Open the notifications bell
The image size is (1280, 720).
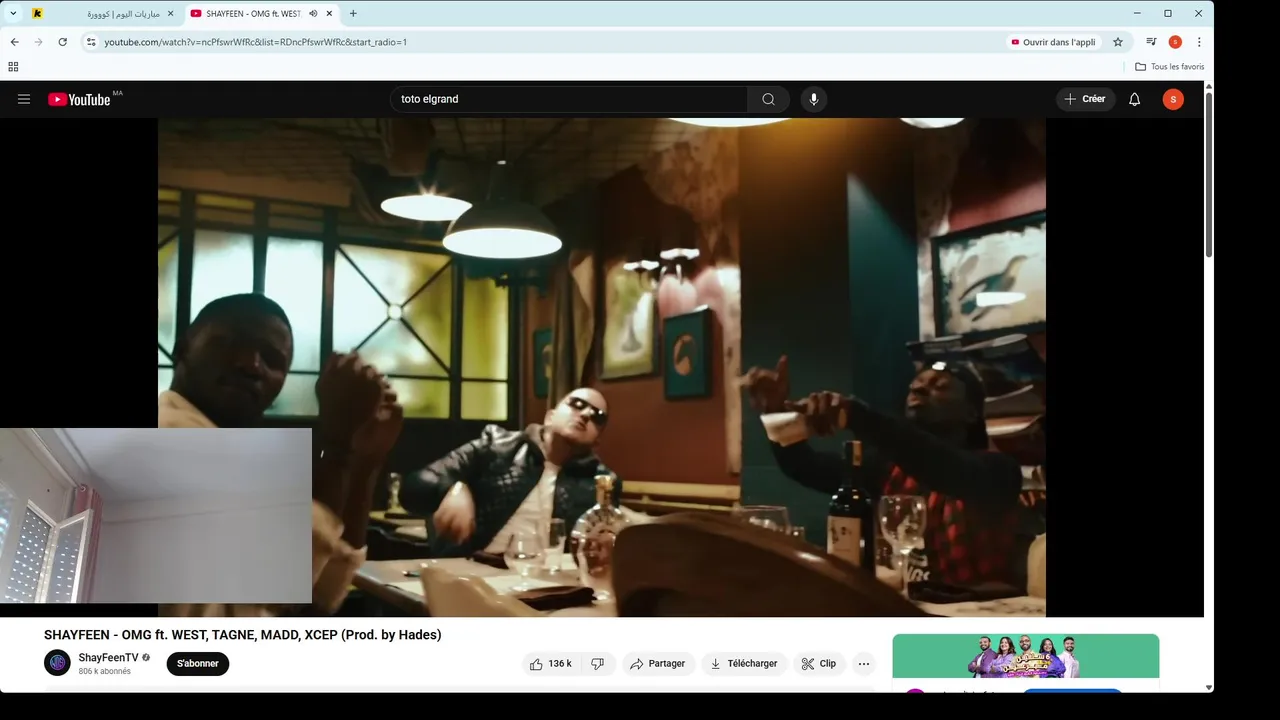[1134, 99]
